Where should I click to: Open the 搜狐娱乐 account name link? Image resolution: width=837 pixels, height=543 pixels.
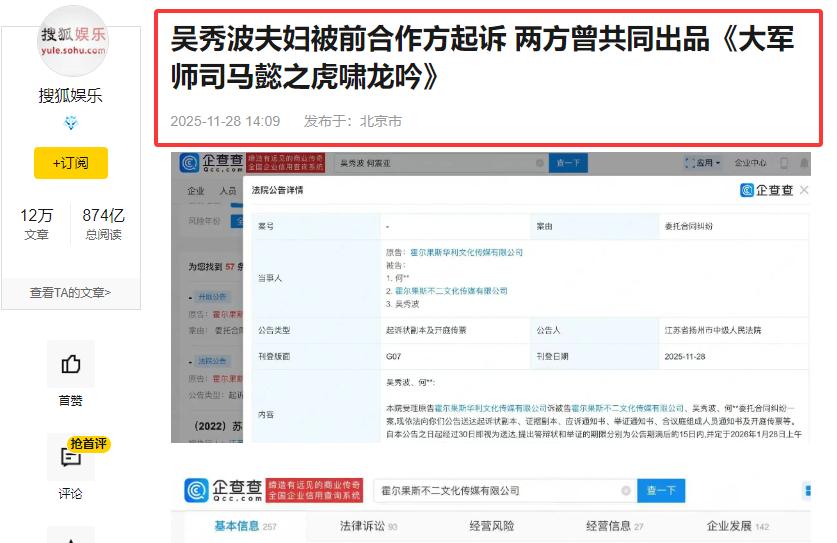coord(70,96)
